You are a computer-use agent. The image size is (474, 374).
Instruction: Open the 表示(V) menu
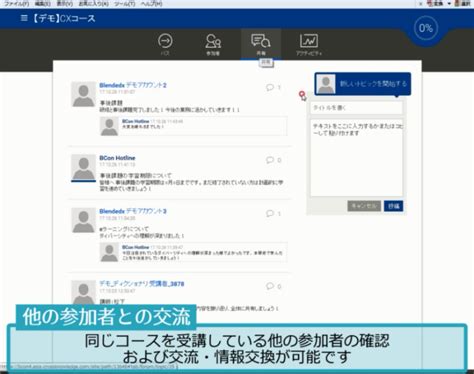[x=64, y=4]
